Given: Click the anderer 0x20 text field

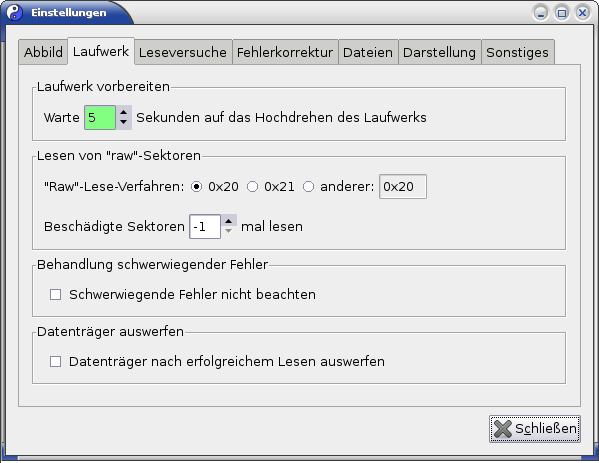Looking at the screenshot, I should tap(403, 186).
